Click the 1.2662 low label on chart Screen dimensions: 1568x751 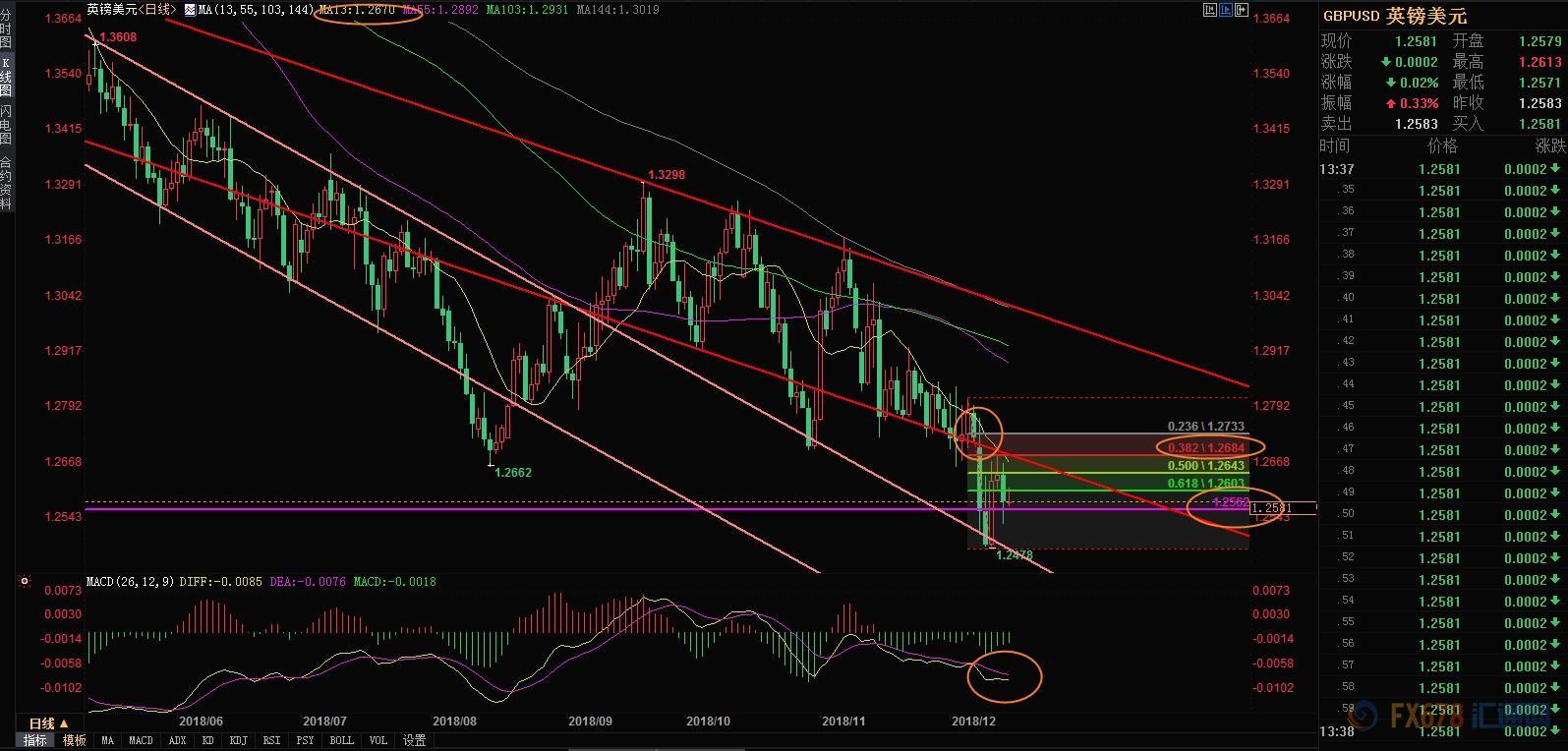513,472
